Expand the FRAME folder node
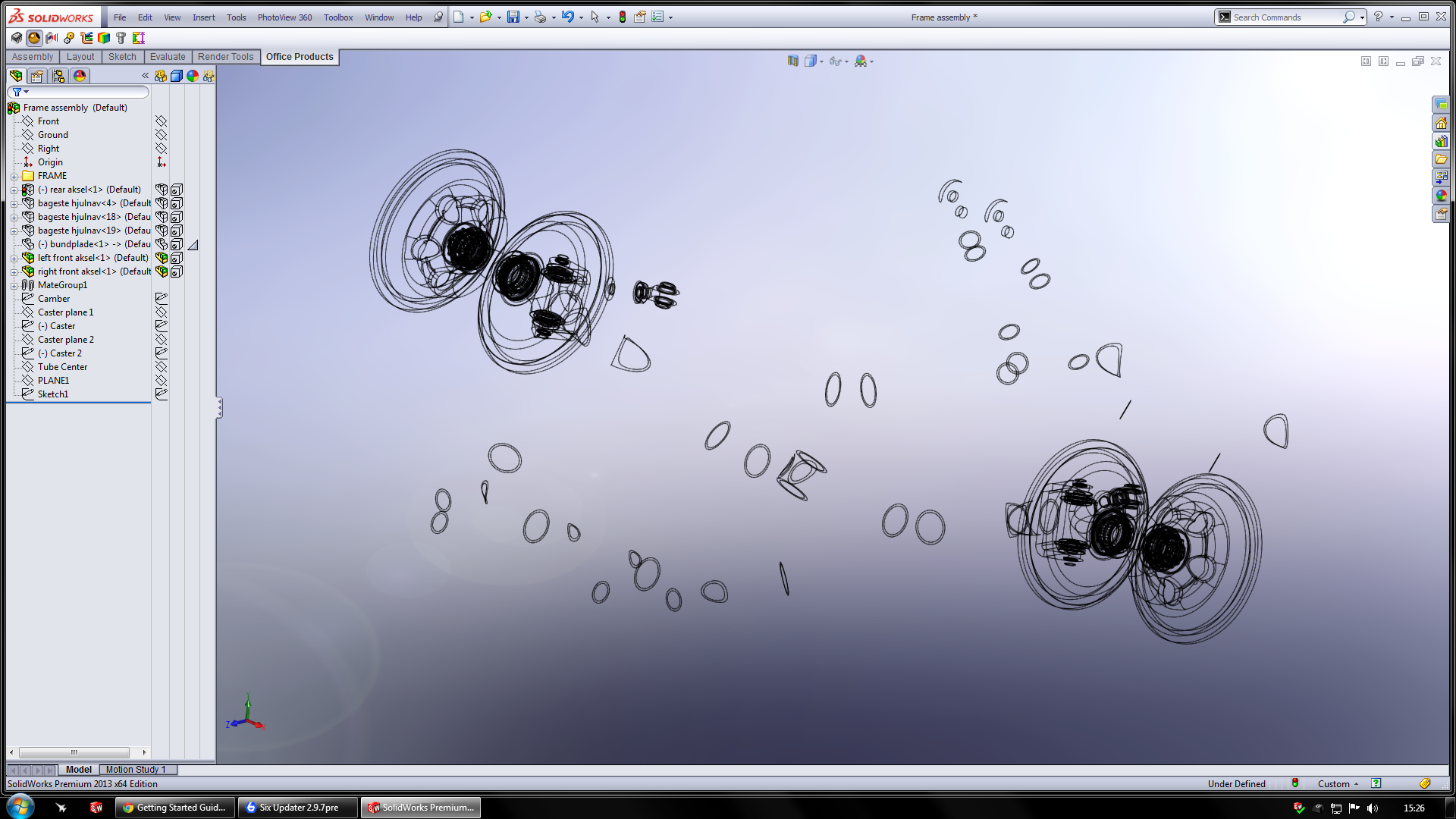Image resolution: width=1456 pixels, height=819 pixels. point(14,176)
